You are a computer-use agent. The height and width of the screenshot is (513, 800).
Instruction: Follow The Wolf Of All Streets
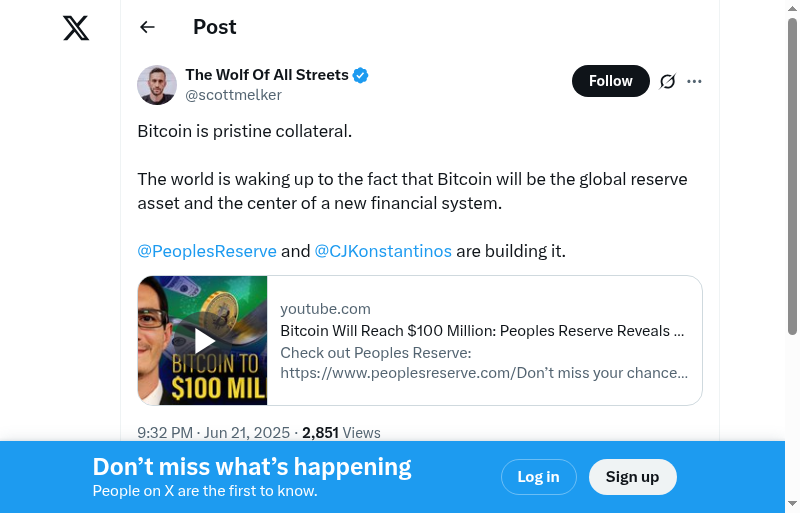tap(610, 81)
